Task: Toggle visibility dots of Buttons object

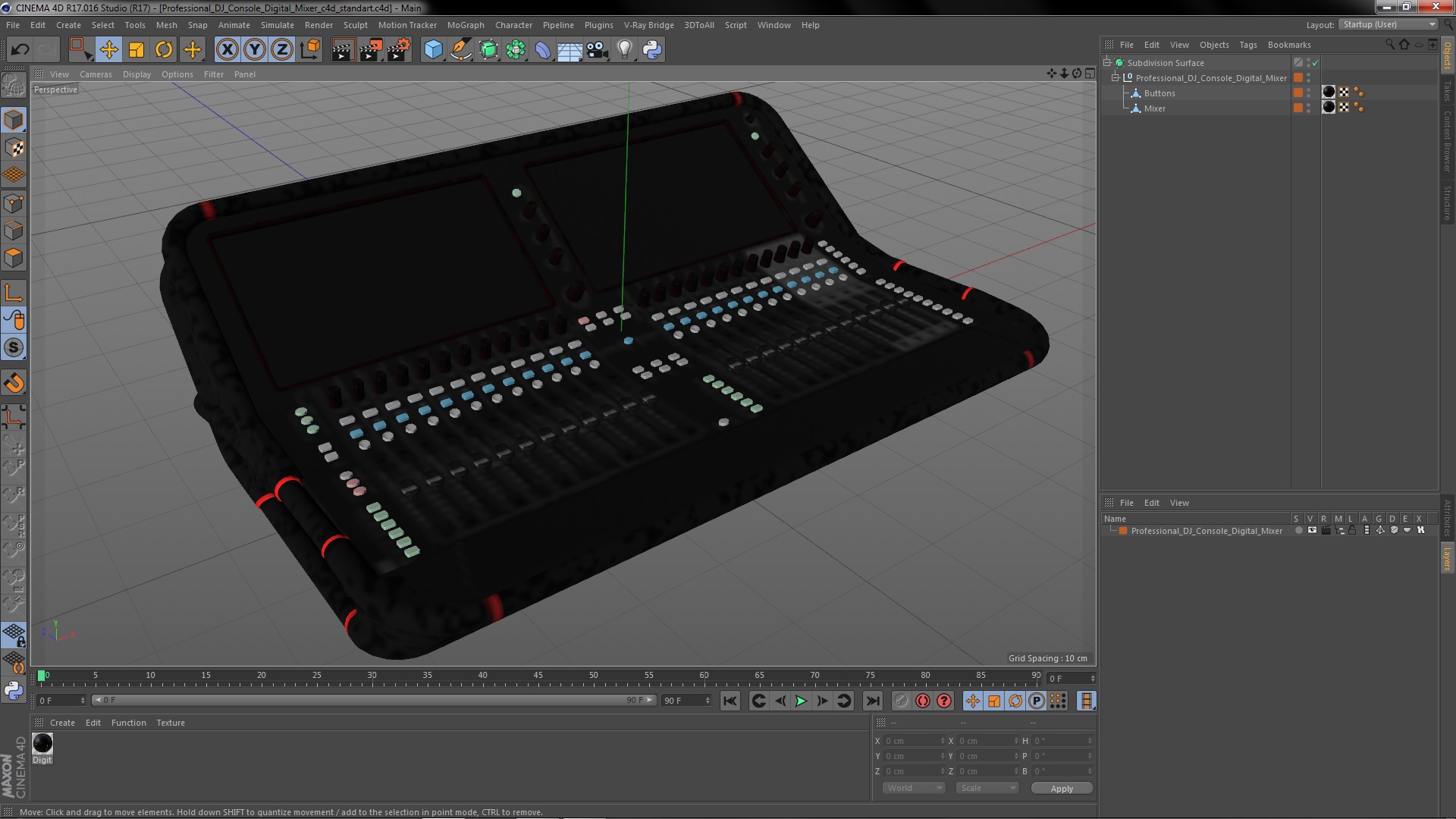Action: [x=1309, y=93]
